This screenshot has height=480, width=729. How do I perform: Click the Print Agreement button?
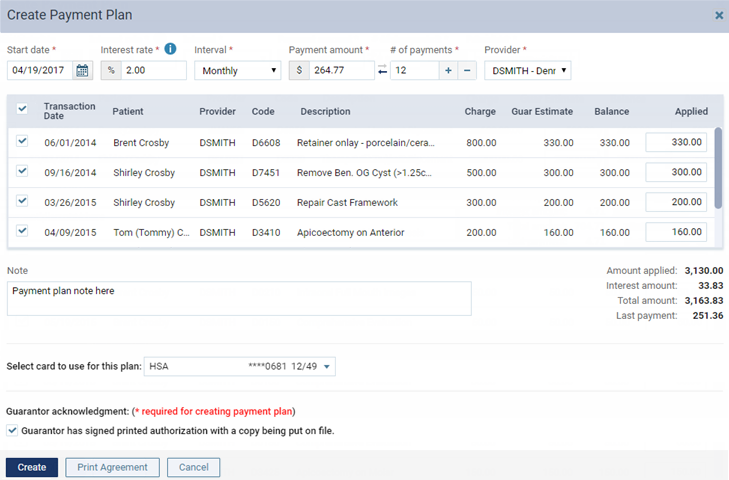tap(112, 467)
